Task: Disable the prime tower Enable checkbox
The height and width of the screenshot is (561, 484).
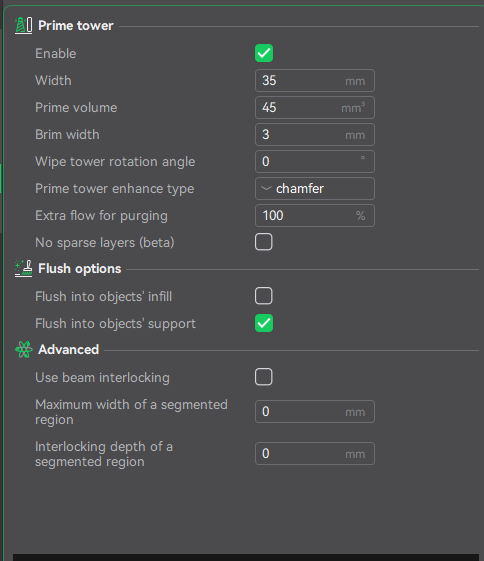Action: coord(264,53)
